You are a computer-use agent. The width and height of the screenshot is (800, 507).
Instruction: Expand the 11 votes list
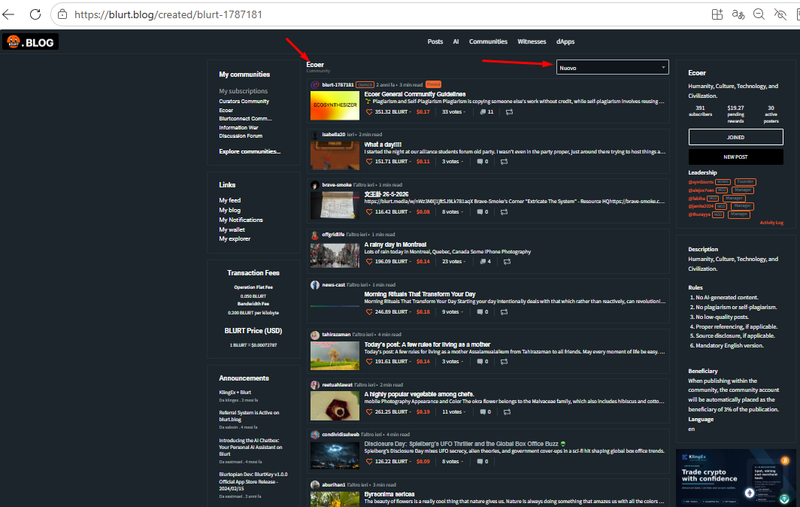click(454, 412)
